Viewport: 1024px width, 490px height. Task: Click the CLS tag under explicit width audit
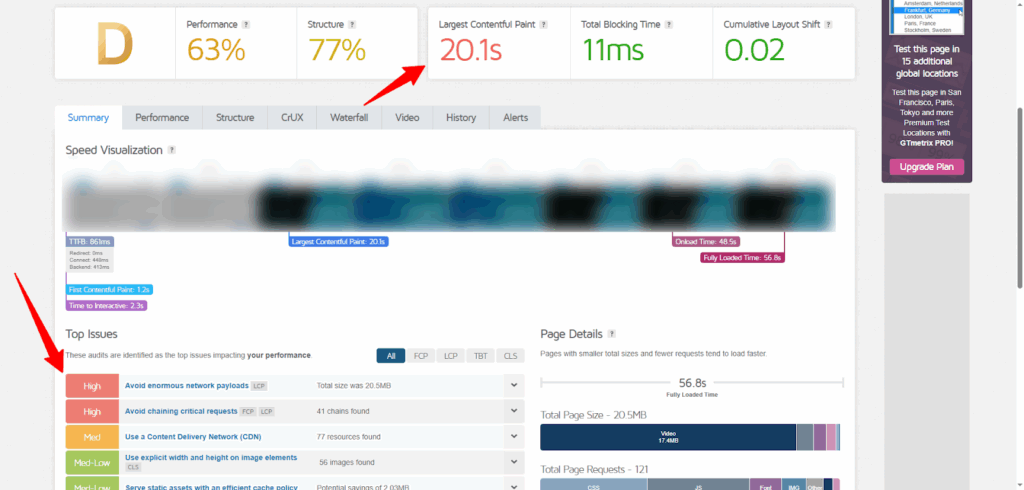tap(133, 467)
